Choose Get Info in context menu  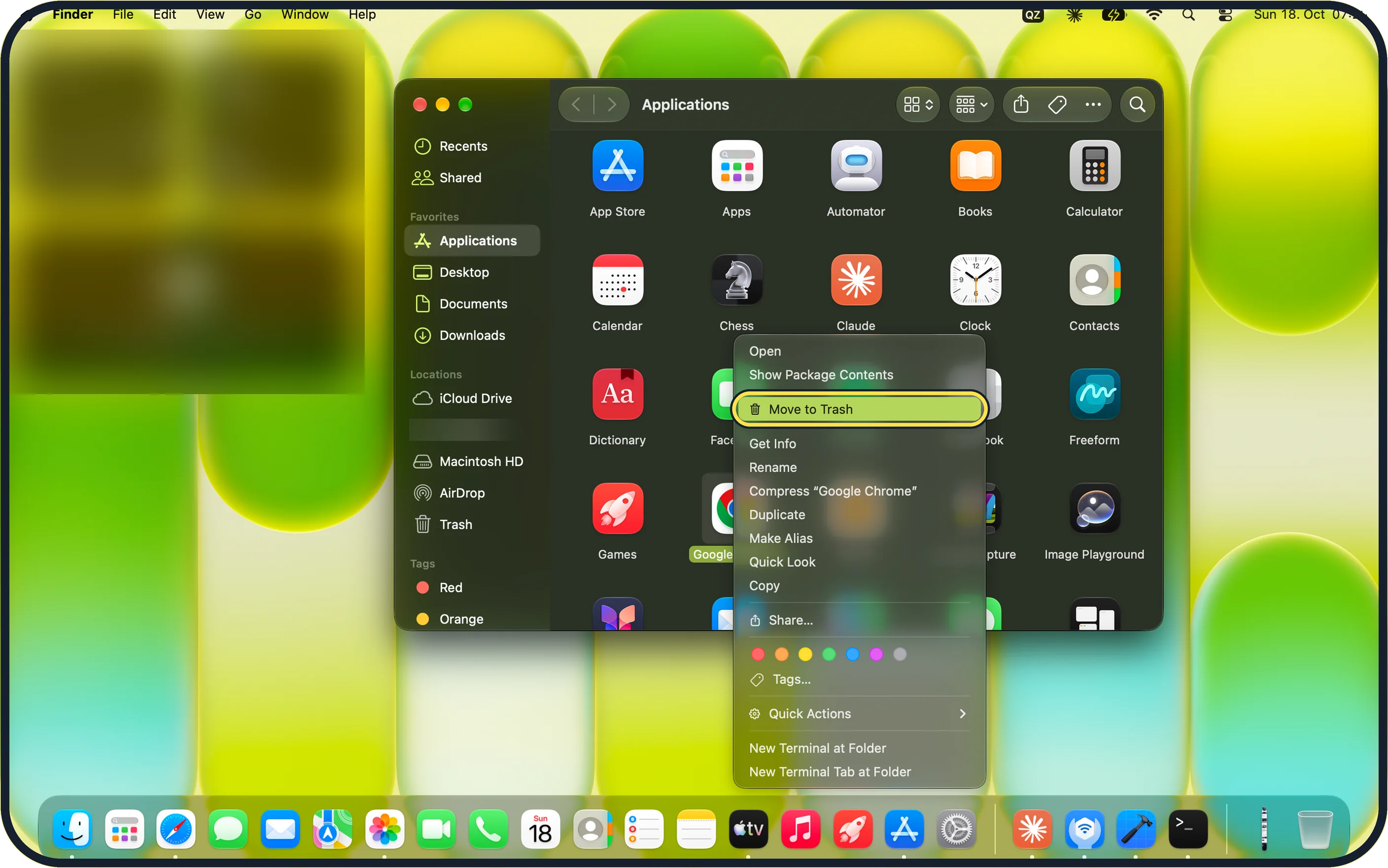[x=859, y=443]
